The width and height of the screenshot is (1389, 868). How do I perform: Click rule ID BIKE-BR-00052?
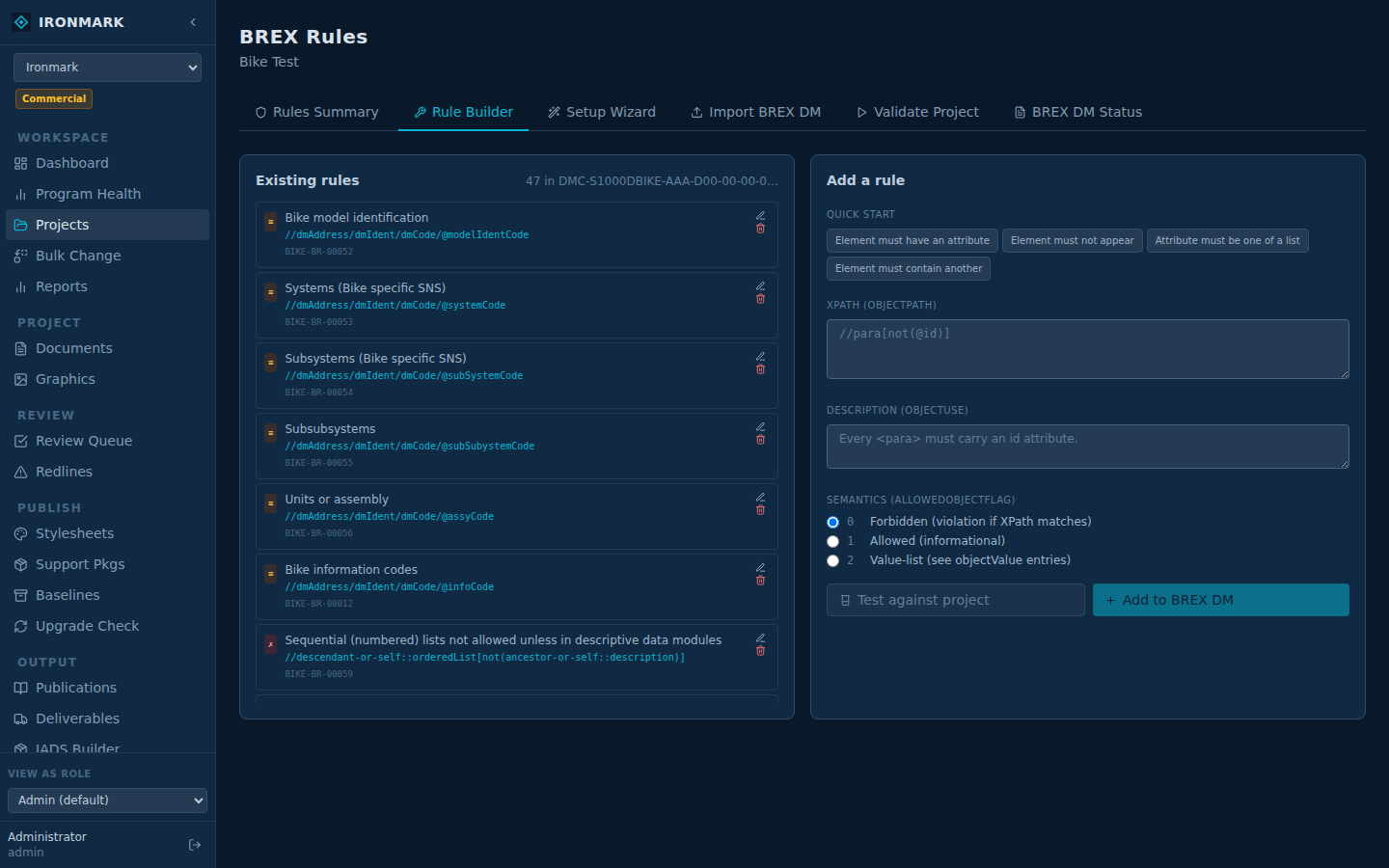coord(319,252)
